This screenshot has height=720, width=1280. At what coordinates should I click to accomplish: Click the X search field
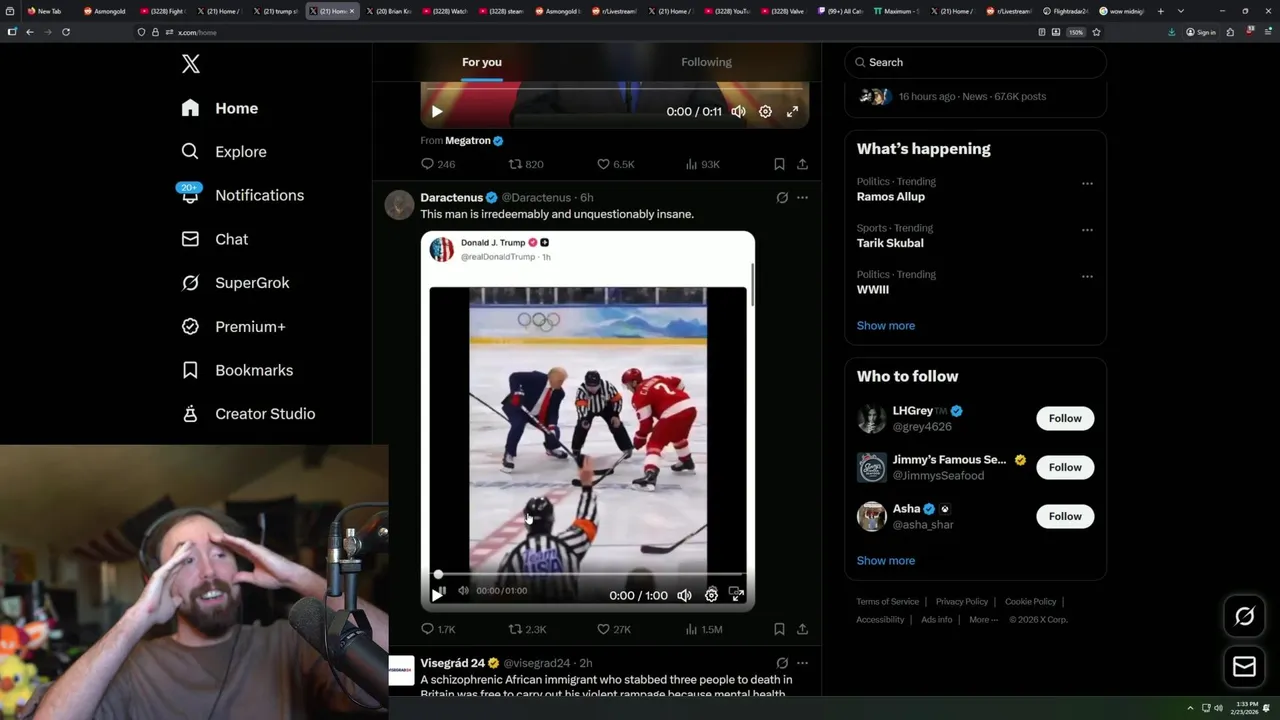click(x=975, y=62)
